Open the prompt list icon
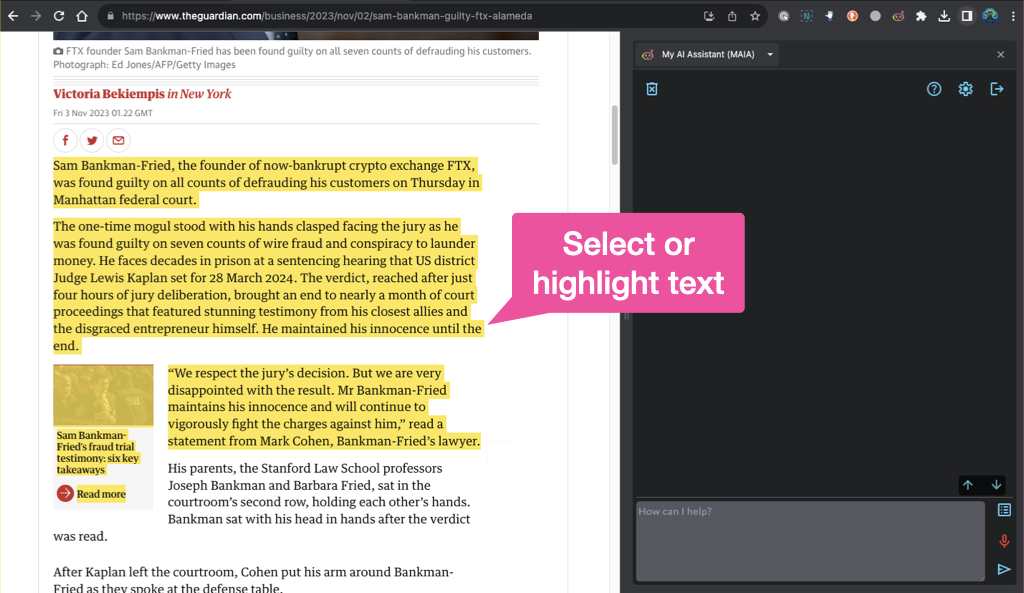Screen dimensions: 1024x593 (x=1004, y=510)
